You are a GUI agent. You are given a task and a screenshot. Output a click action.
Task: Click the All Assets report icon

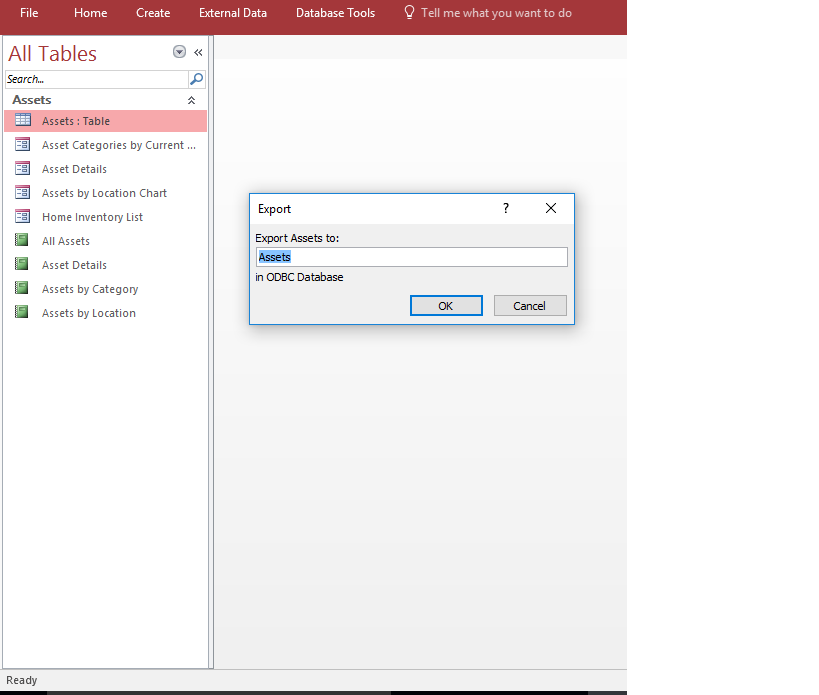(21, 240)
